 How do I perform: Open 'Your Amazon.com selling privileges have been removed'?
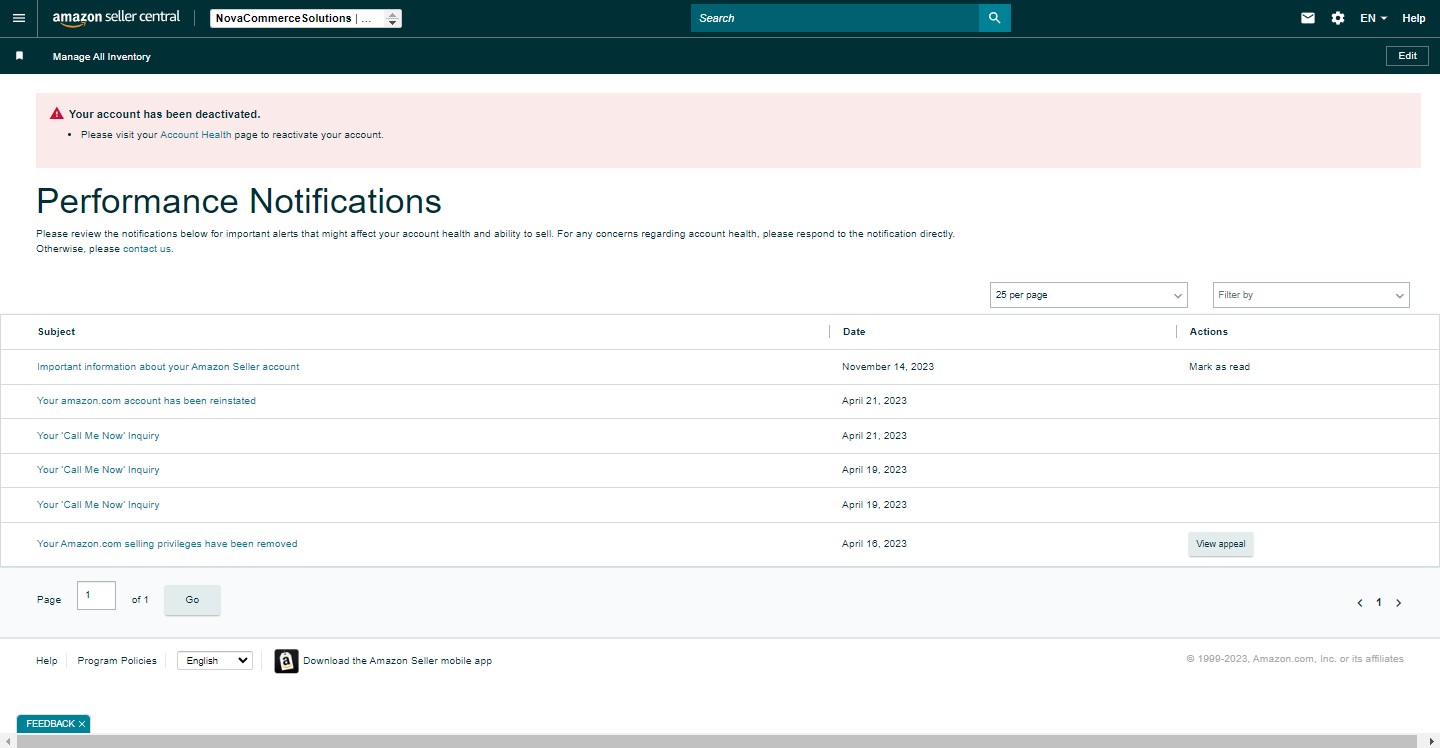[167, 544]
